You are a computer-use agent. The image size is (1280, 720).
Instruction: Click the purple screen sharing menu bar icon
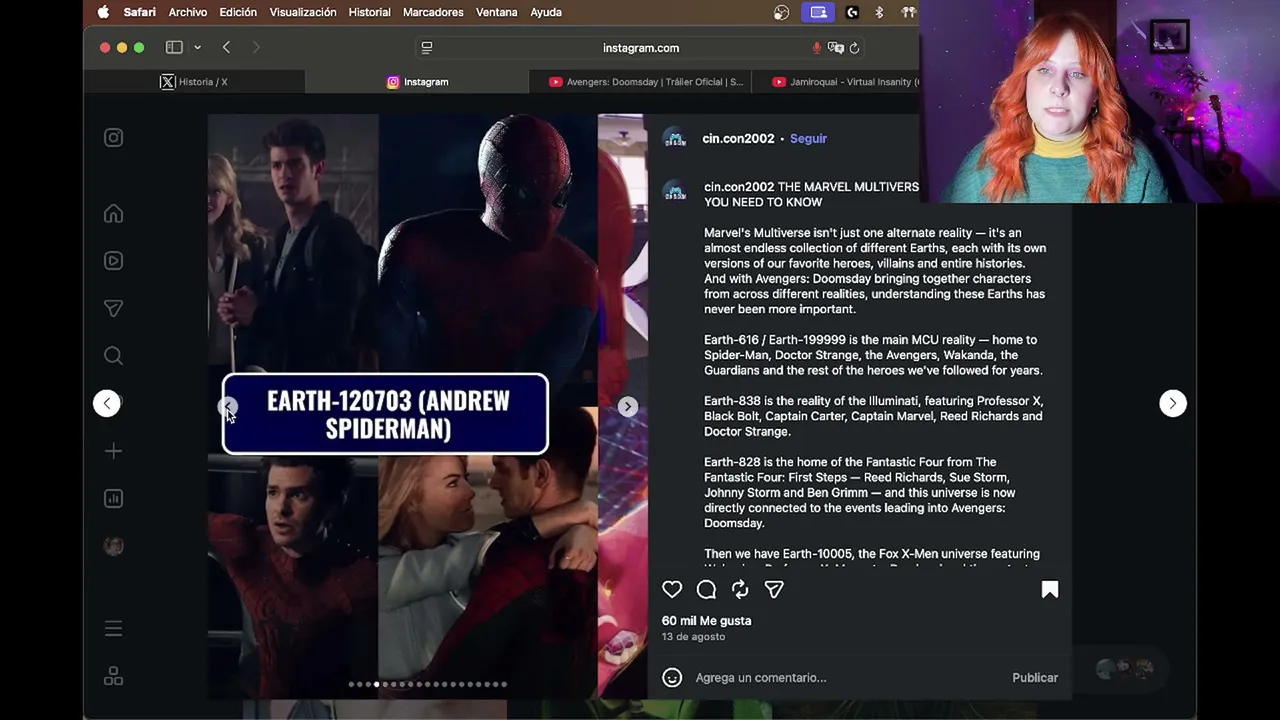pos(819,12)
